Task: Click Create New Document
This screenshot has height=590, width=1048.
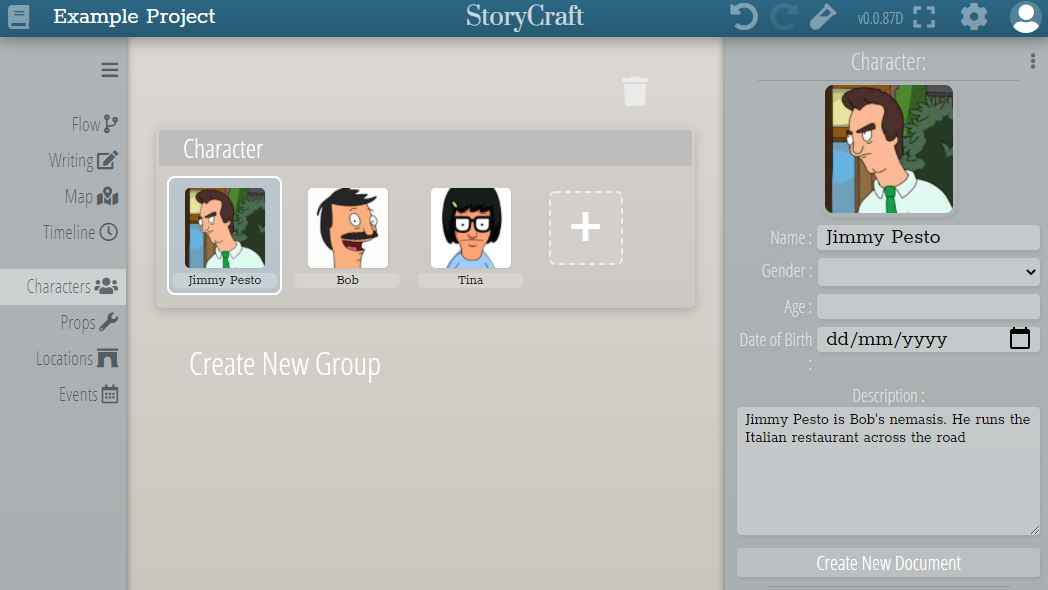Action: (x=887, y=562)
